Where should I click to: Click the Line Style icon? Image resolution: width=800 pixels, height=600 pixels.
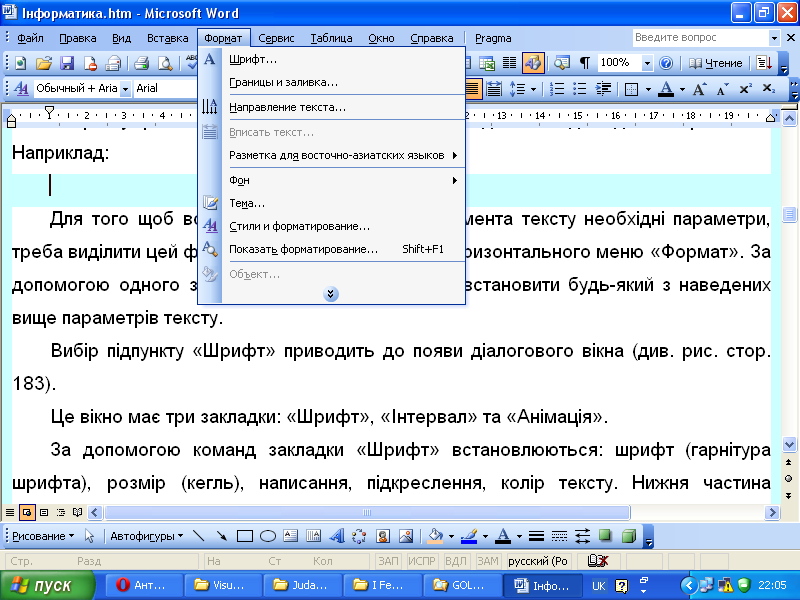(x=536, y=536)
